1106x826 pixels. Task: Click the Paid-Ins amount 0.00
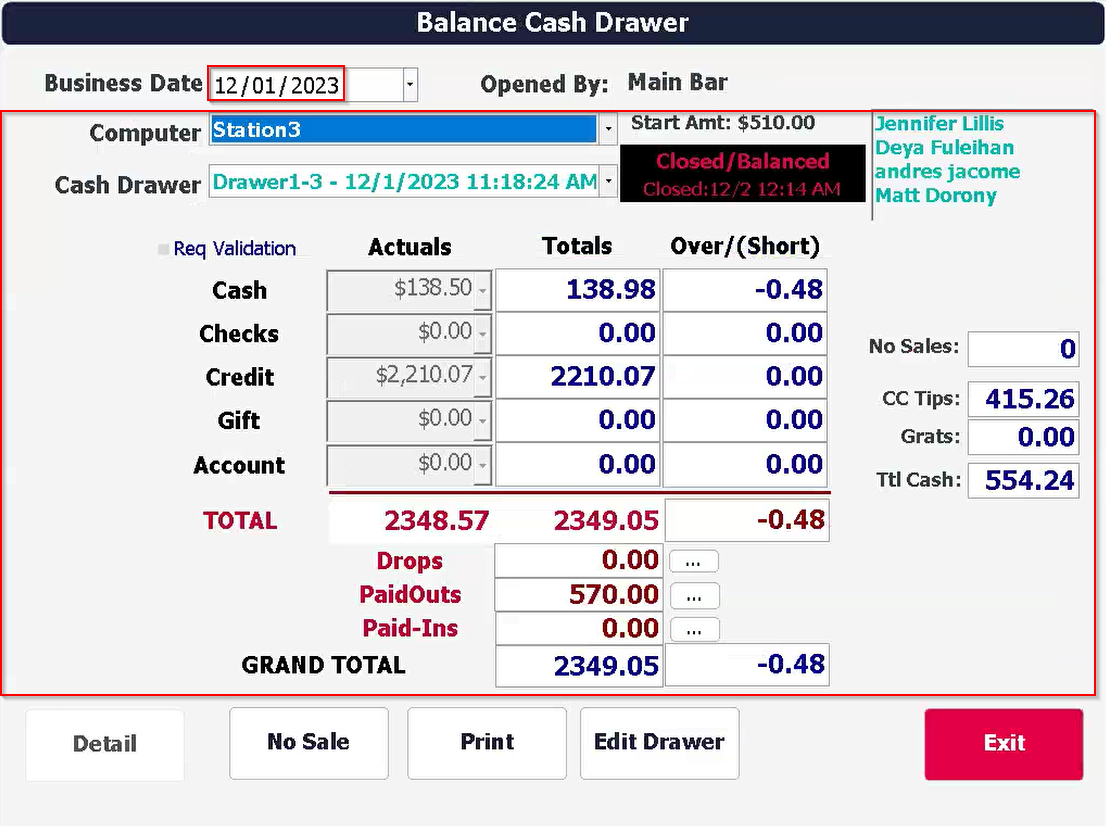click(578, 628)
